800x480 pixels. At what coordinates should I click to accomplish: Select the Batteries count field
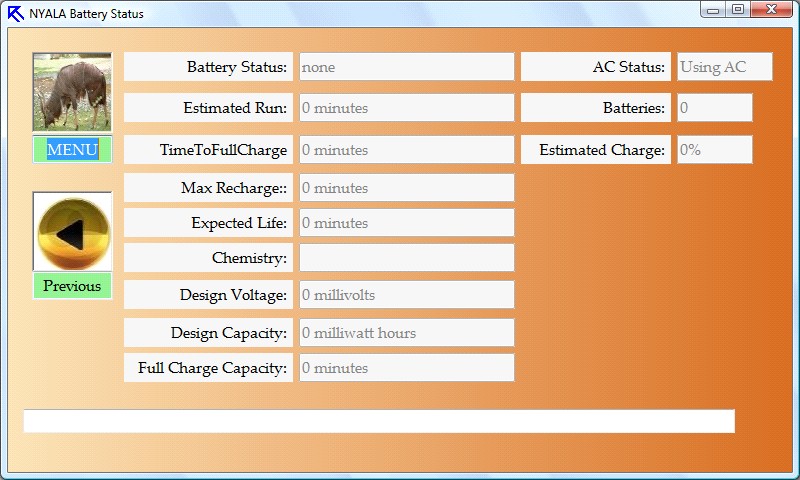(714, 108)
